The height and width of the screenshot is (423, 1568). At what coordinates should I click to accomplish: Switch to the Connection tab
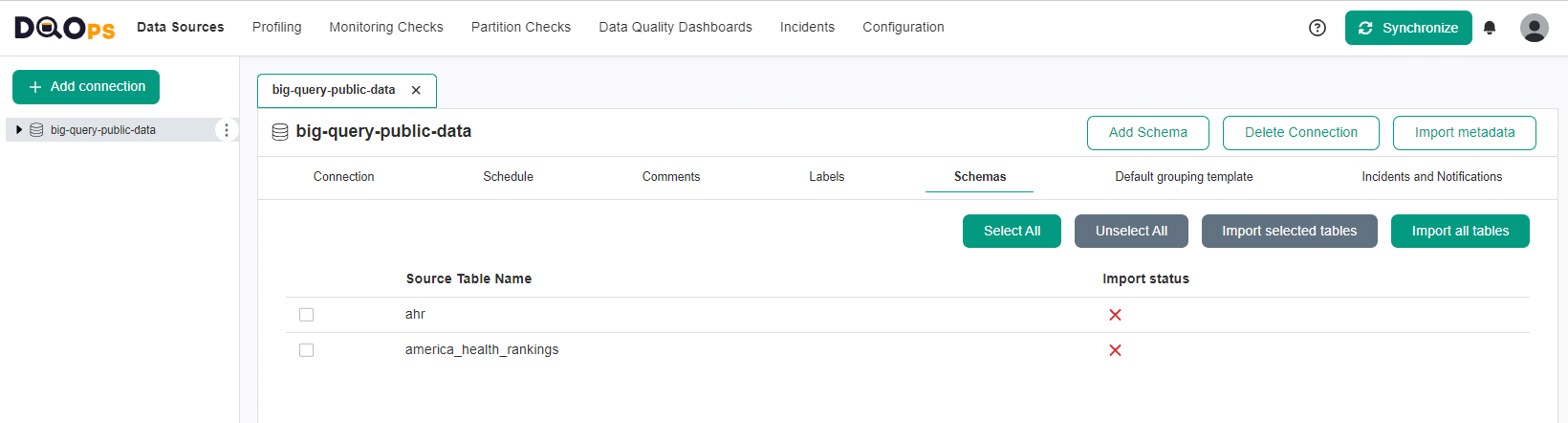tap(344, 177)
